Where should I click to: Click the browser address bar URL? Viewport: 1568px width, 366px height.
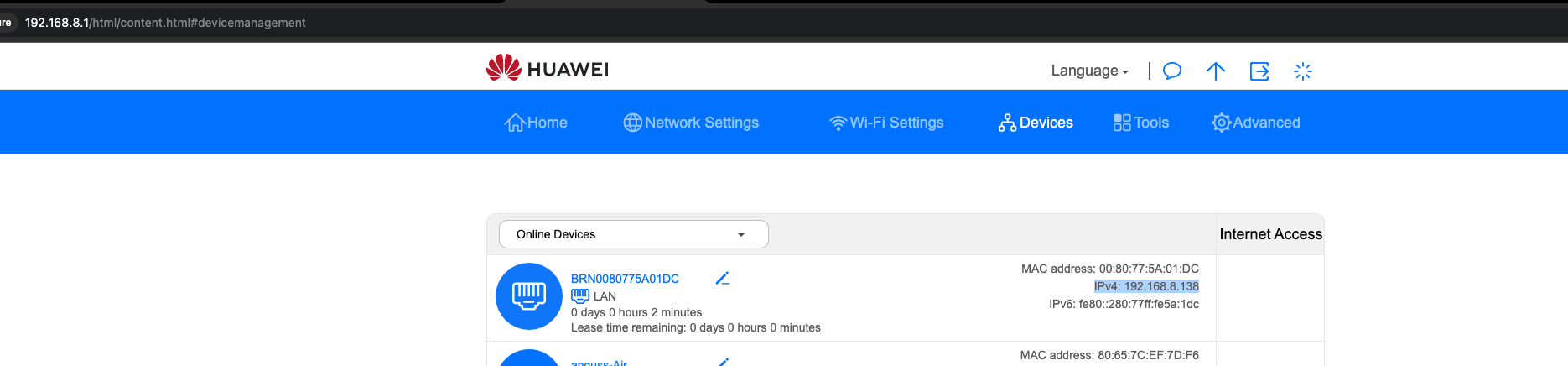[x=165, y=23]
